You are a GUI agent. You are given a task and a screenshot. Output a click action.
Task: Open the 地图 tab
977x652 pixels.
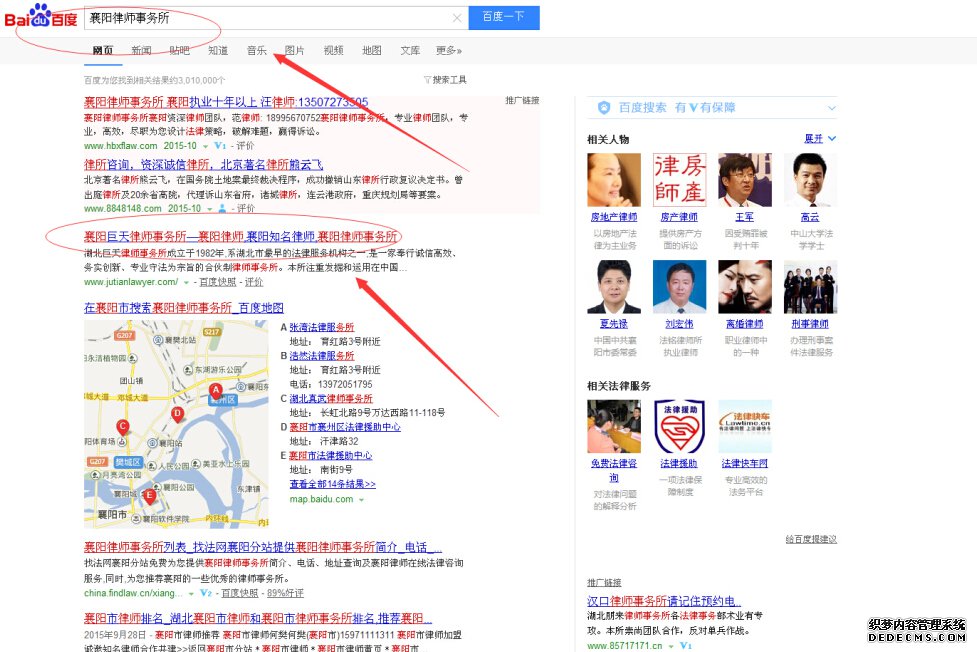pyautogui.click(x=372, y=50)
